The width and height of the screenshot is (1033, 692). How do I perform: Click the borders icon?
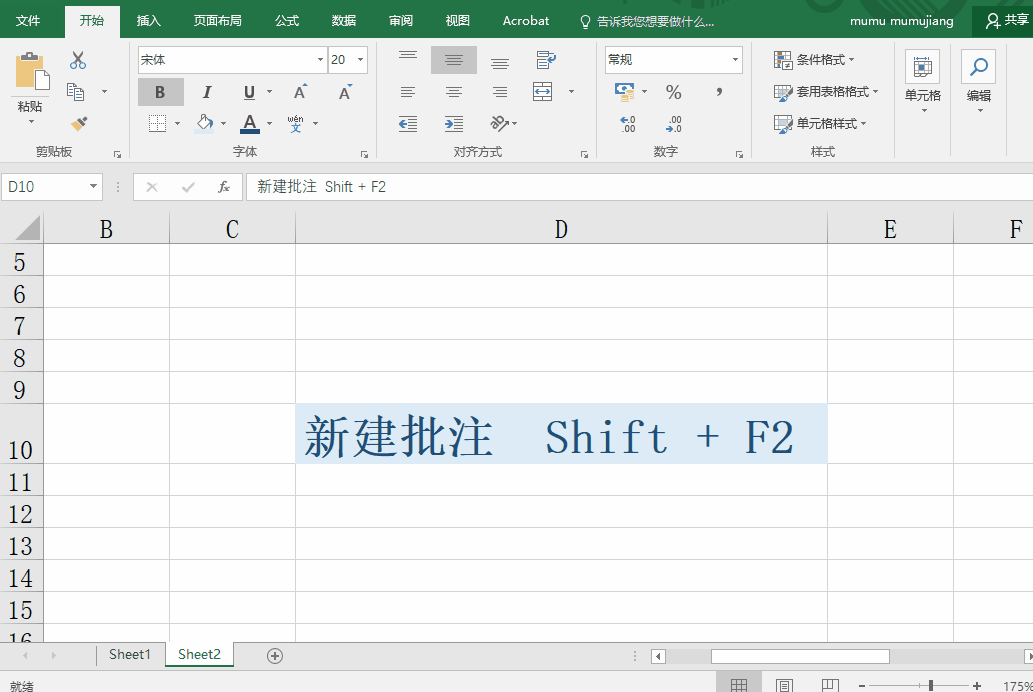click(x=157, y=123)
